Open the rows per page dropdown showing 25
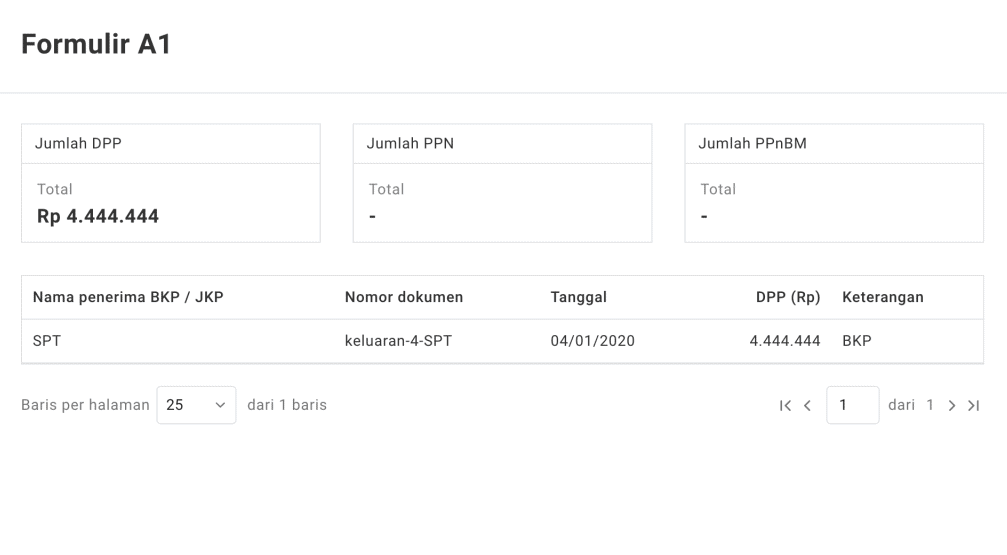The height and width of the screenshot is (555, 1007). (197, 405)
